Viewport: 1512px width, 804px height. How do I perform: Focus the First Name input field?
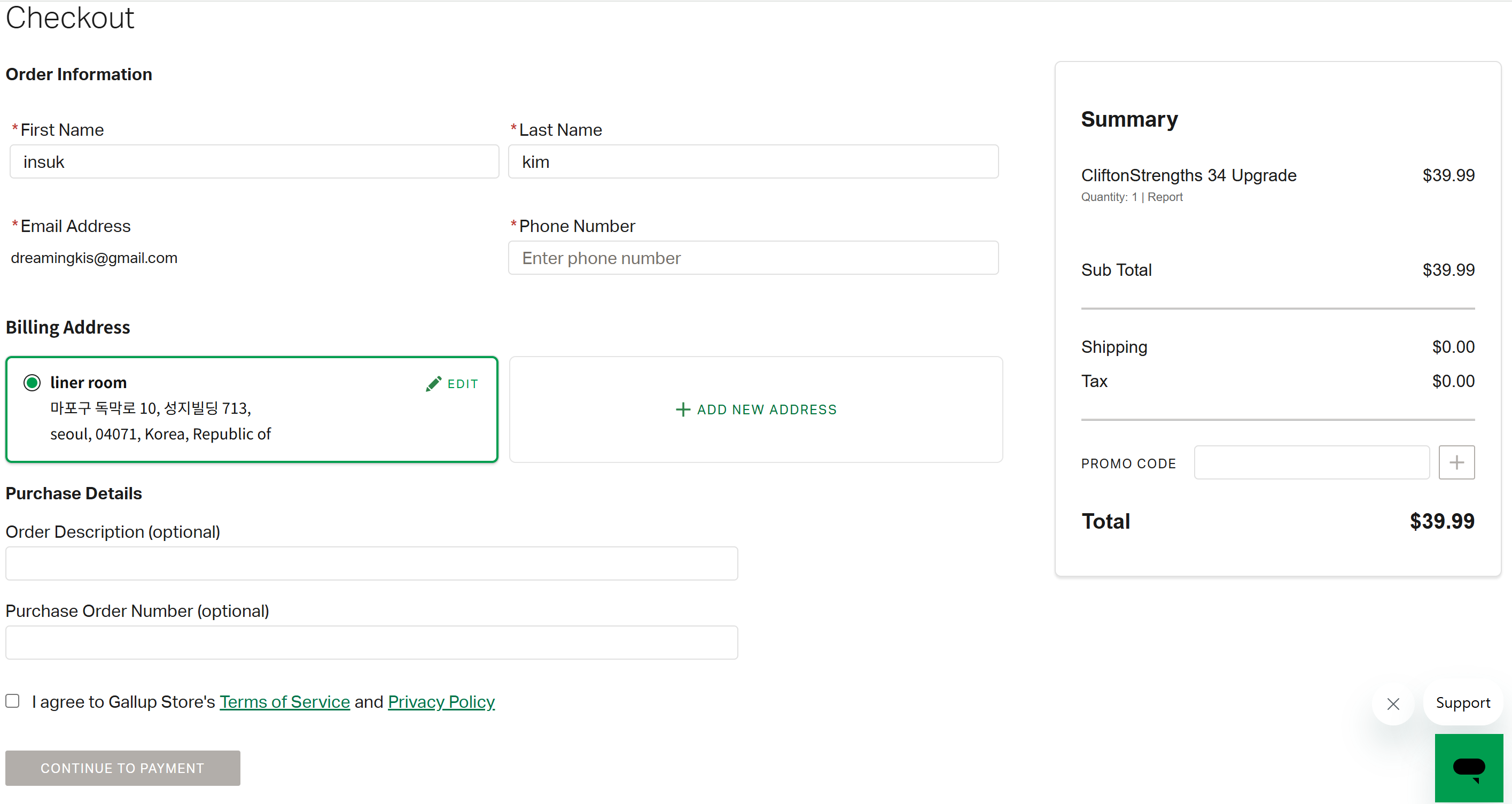point(254,161)
